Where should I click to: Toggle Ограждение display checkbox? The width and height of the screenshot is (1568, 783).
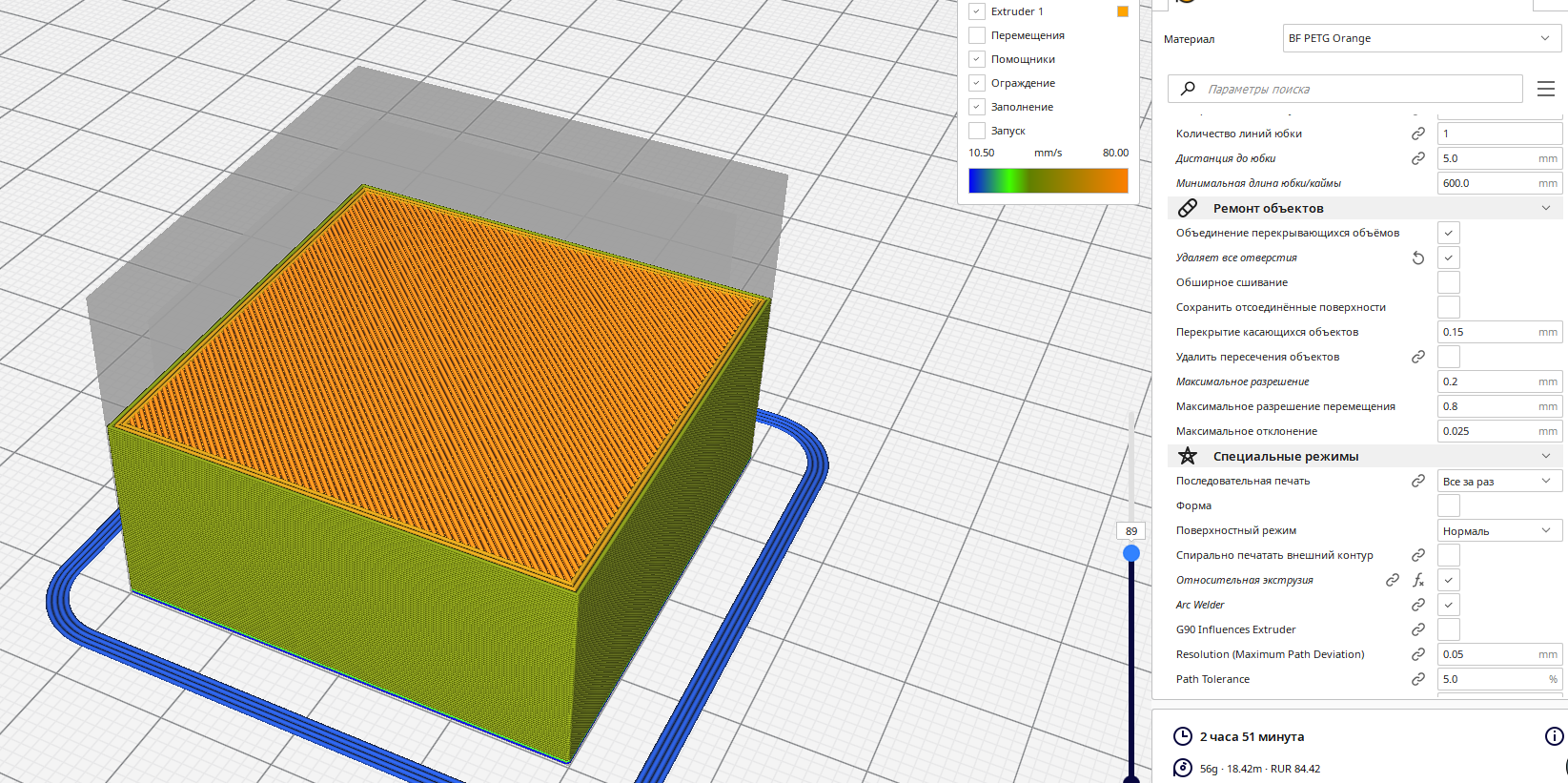pyautogui.click(x=977, y=83)
